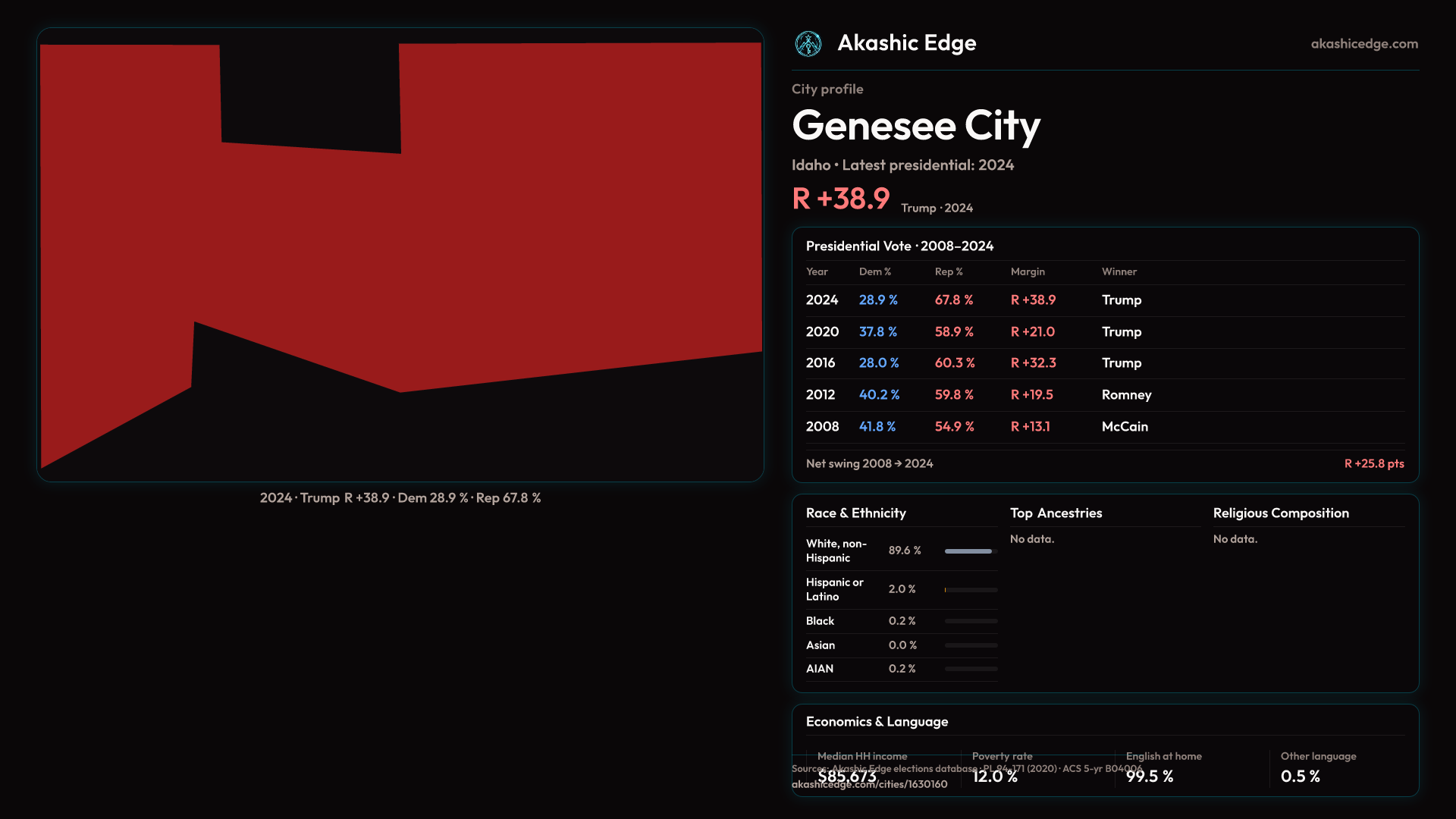1456x819 pixels.
Task: Click the 2016 margin R +32.3
Action: pyautogui.click(x=1033, y=363)
